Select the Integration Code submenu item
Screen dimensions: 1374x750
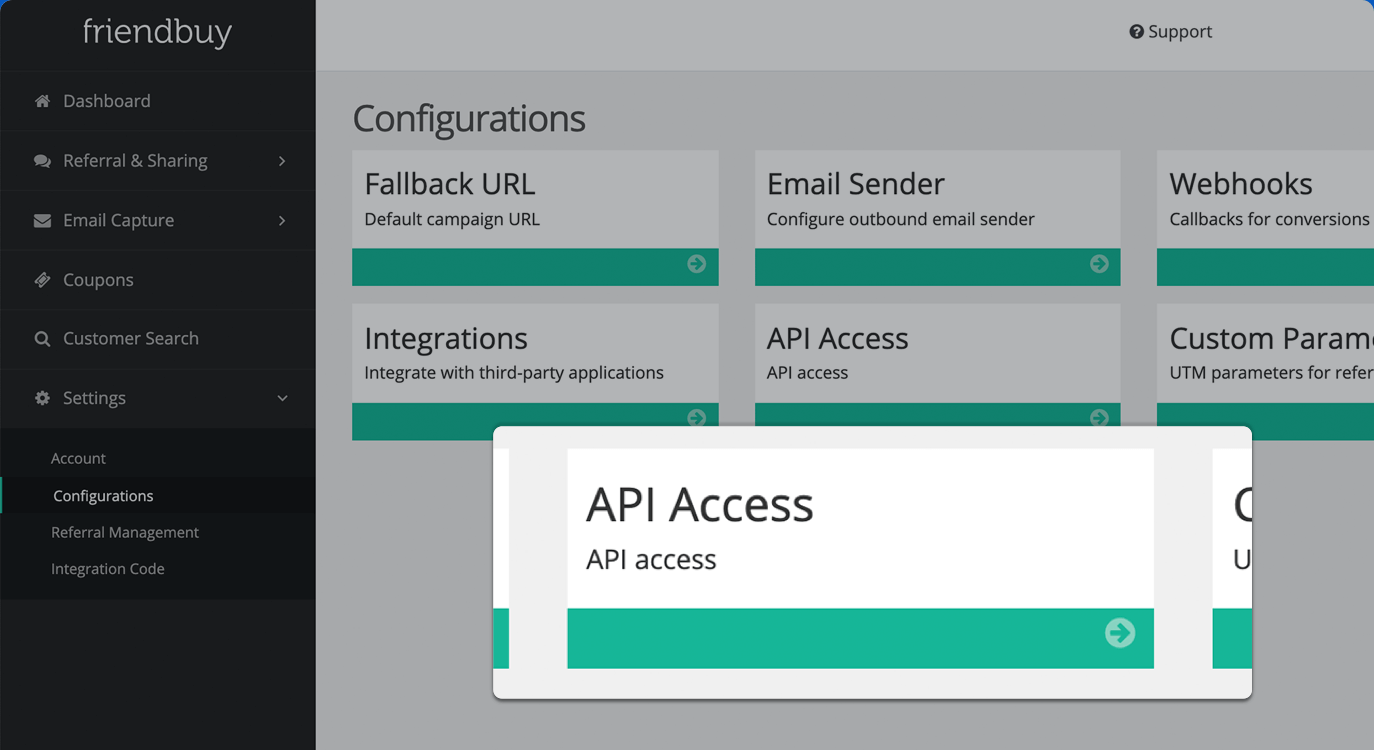click(108, 569)
